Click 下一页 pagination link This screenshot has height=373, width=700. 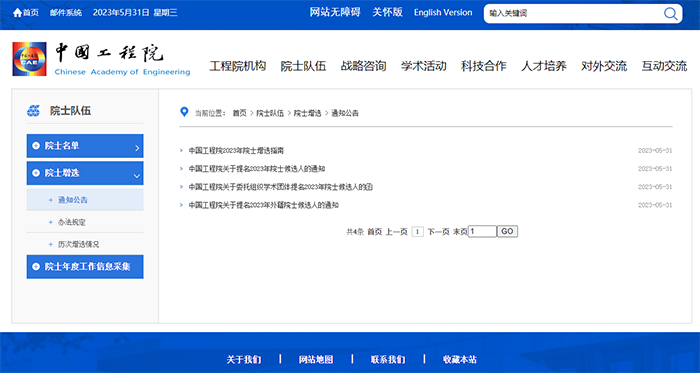(438, 232)
